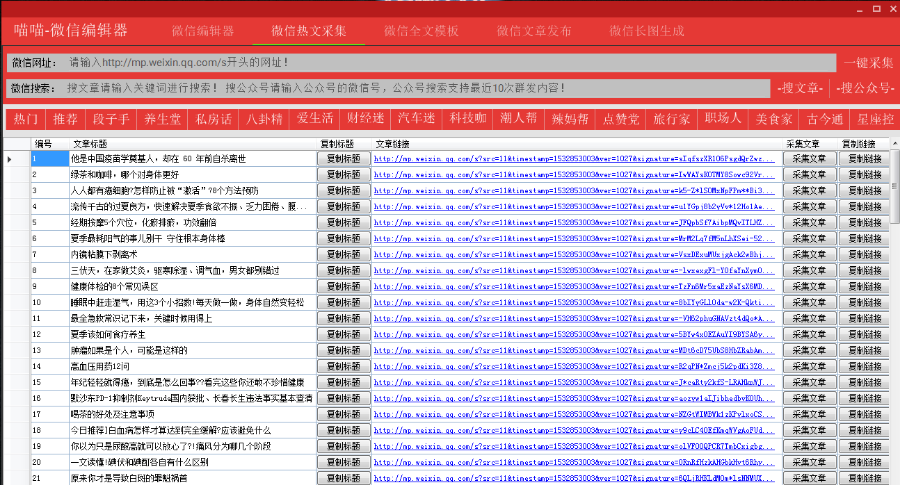
Task: Click the 文章链接 column header
Action: (x=577, y=144)
